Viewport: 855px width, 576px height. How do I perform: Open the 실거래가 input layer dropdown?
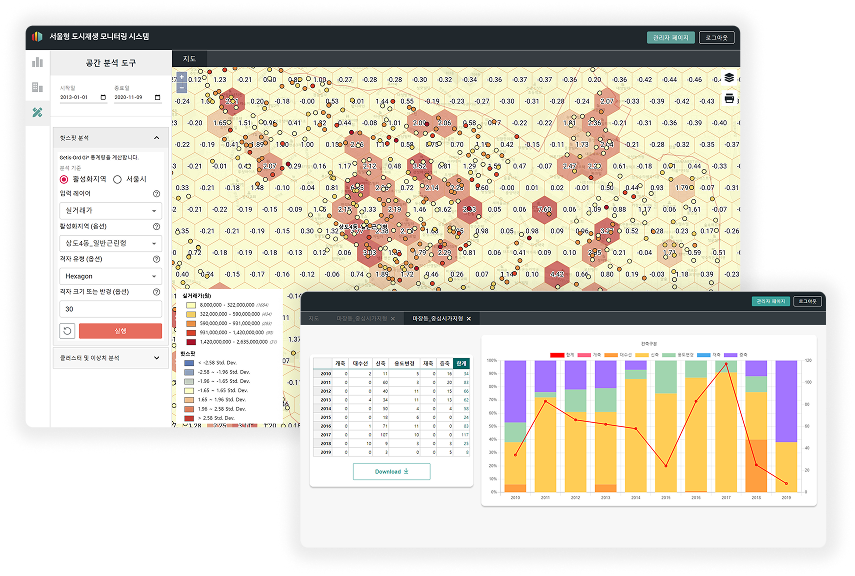click(x=109, y=211)
